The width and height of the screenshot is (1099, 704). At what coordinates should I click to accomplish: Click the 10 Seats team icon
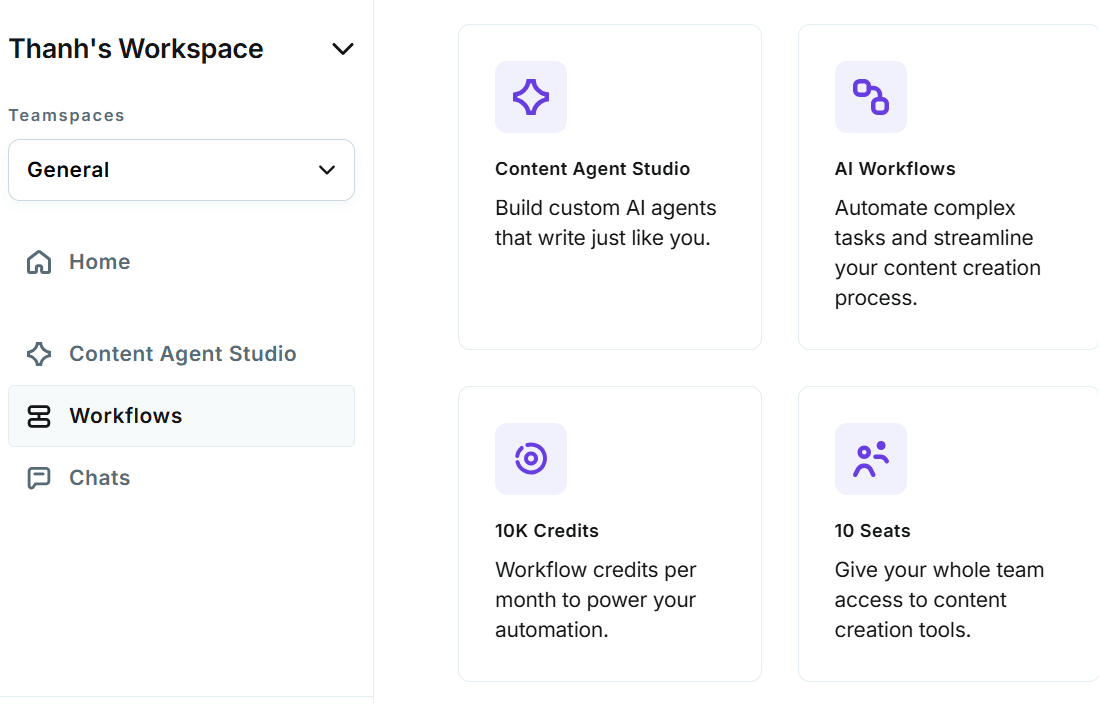coord(871,459)
